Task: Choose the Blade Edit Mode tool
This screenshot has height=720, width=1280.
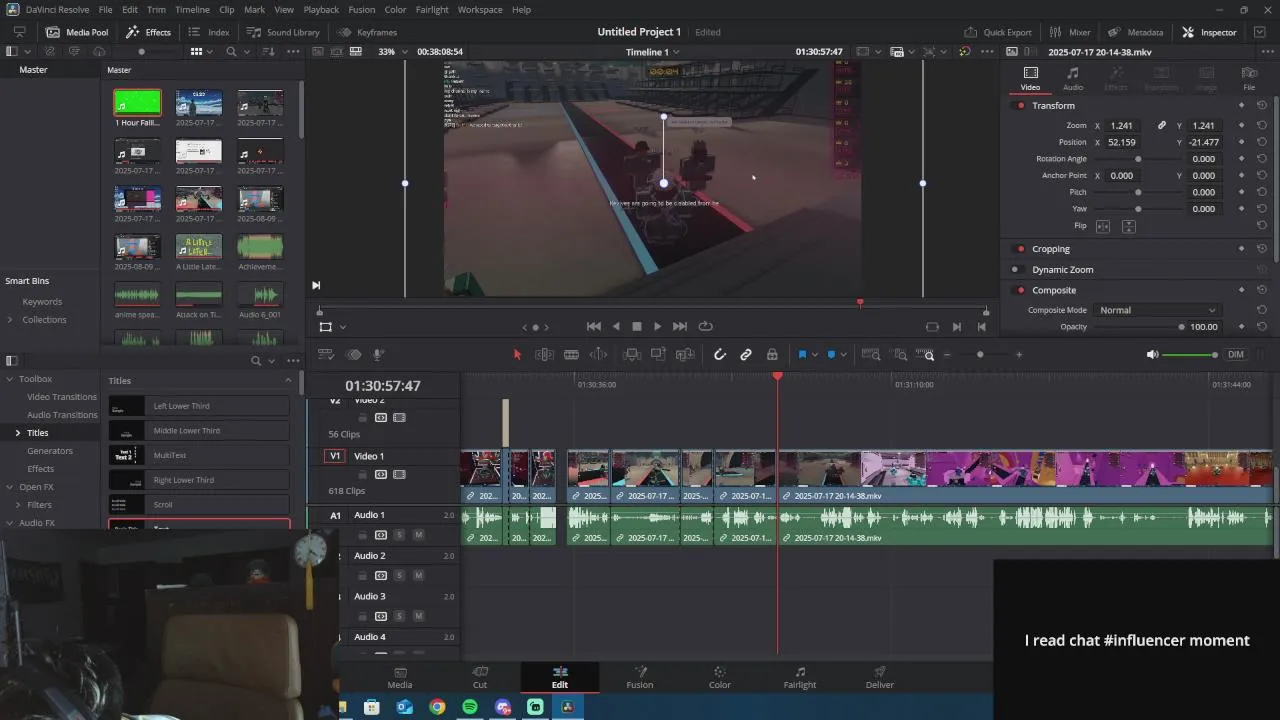Action: tap(571, 355)
